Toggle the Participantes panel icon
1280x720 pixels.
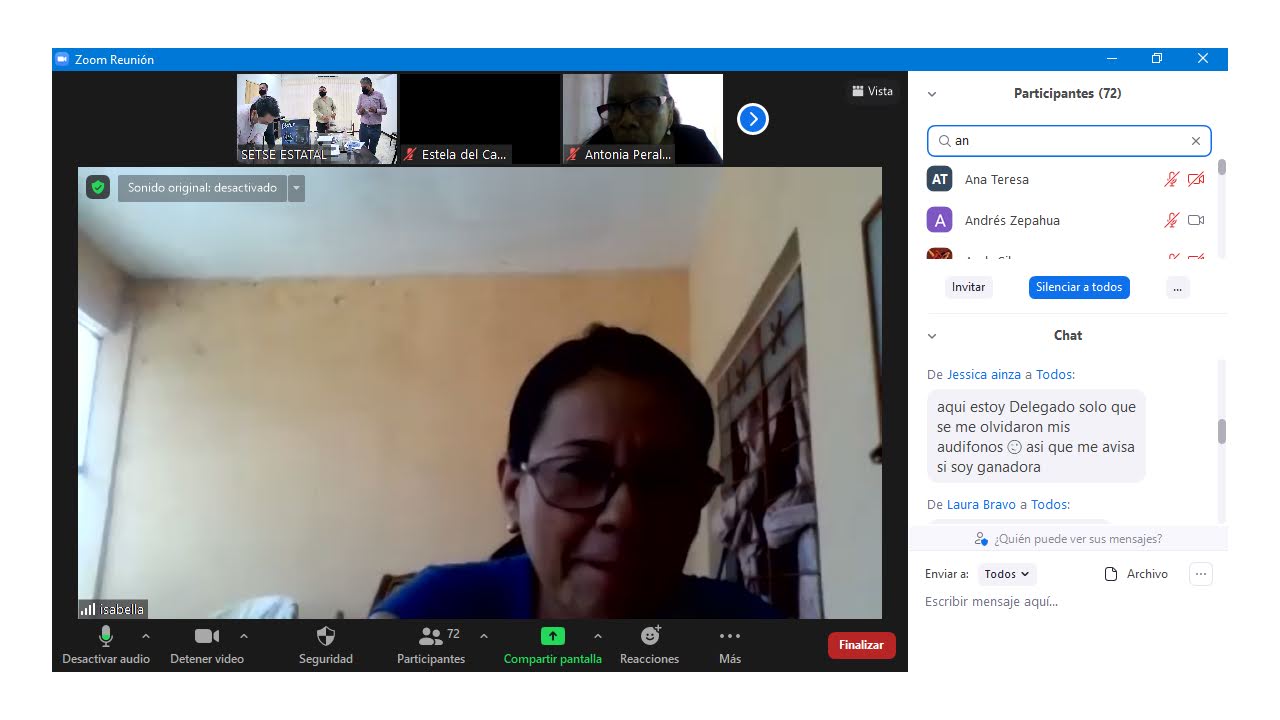(x=431, y=636)
